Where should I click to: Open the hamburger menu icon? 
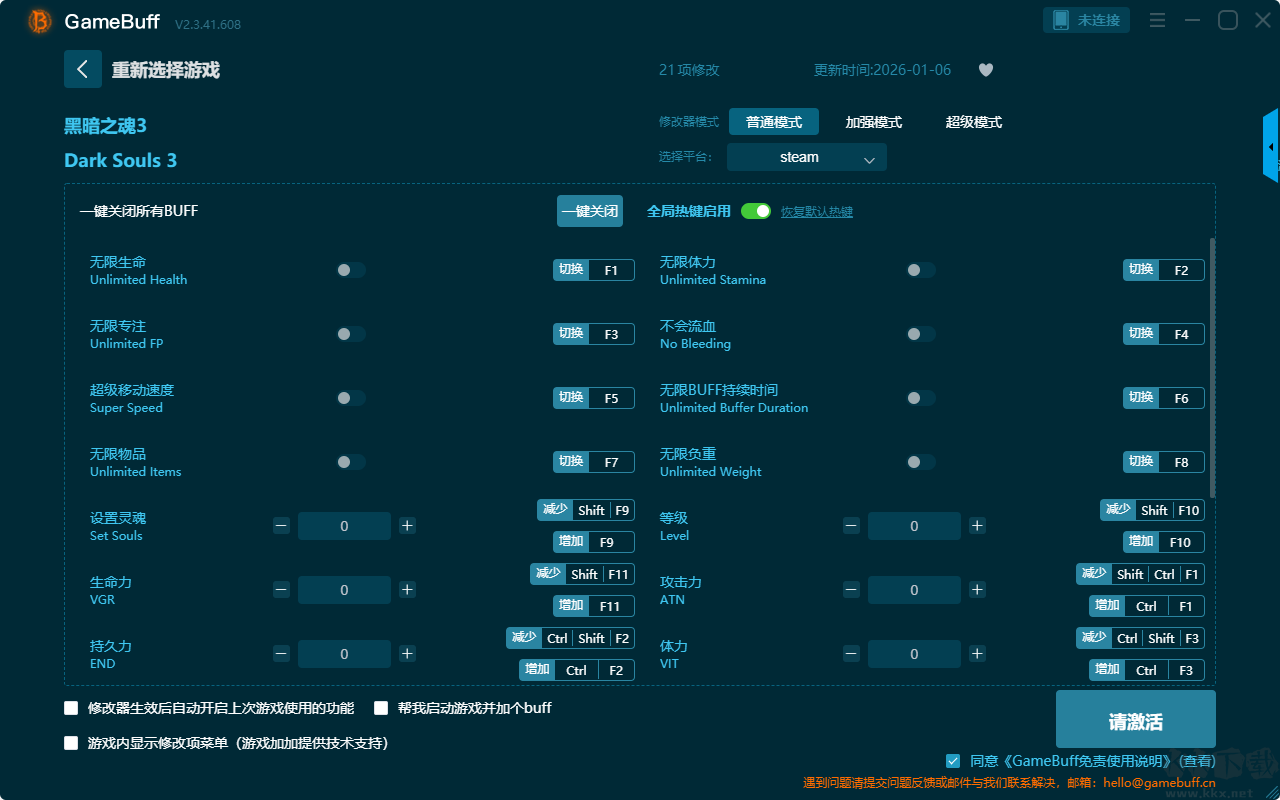tap(1157, 20)
